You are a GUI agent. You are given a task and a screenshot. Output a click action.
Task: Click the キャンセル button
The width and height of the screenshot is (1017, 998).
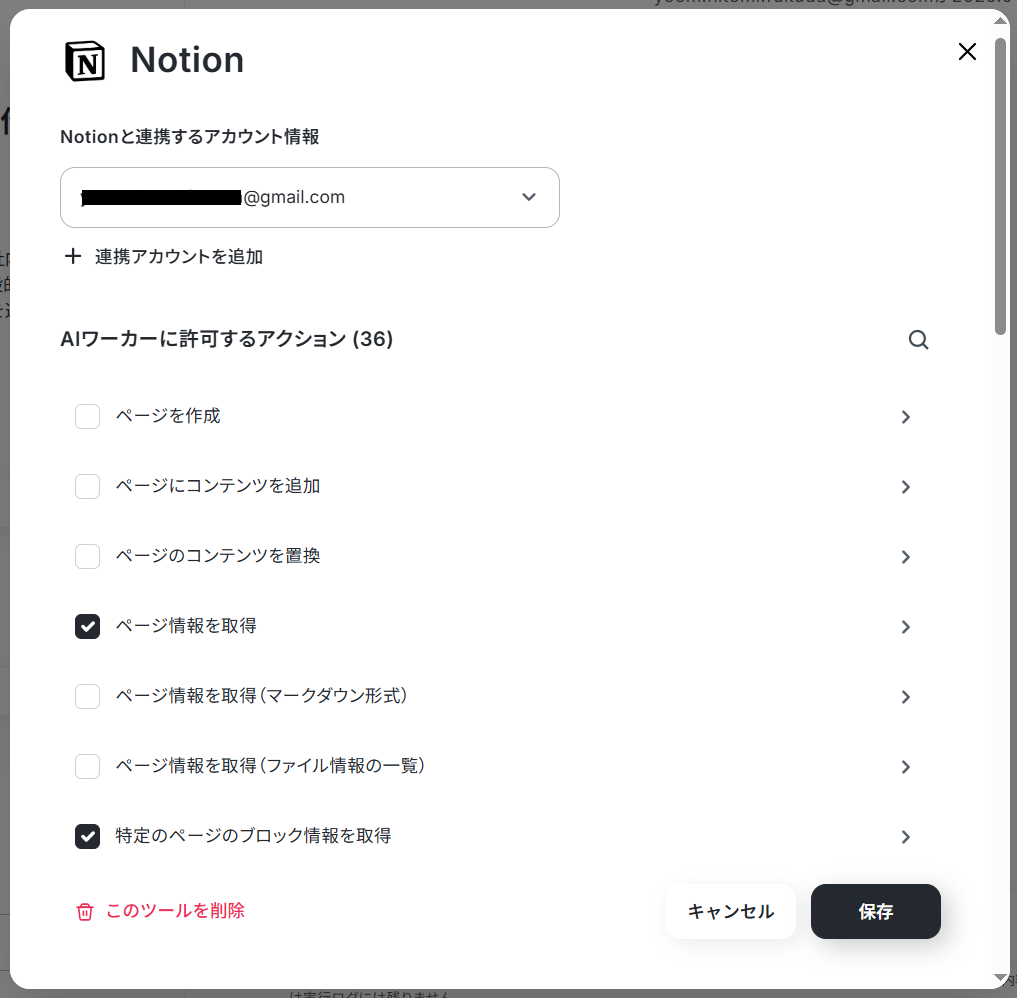coord(730,911)
